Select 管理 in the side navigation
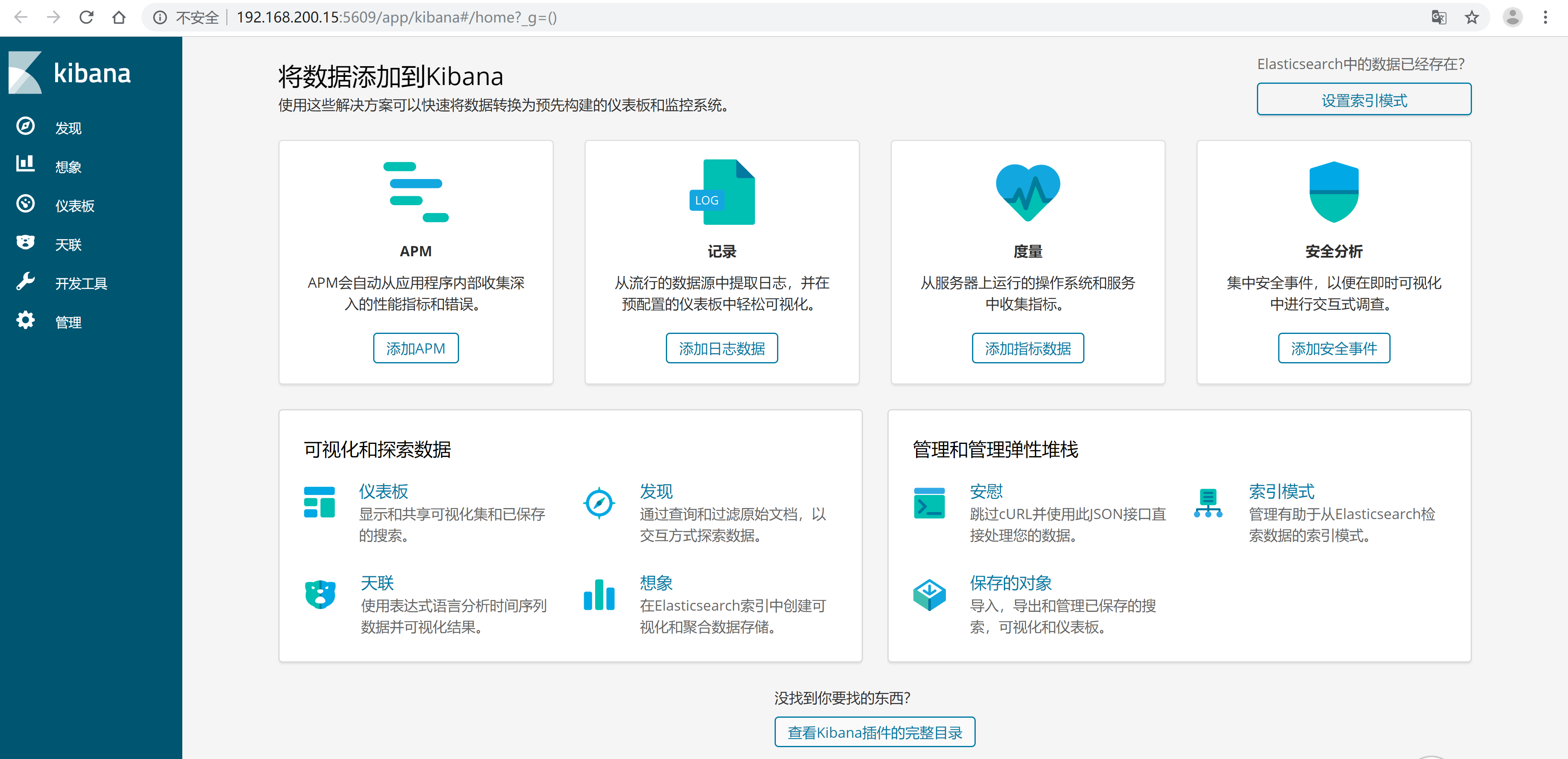 tap(68, 322)
